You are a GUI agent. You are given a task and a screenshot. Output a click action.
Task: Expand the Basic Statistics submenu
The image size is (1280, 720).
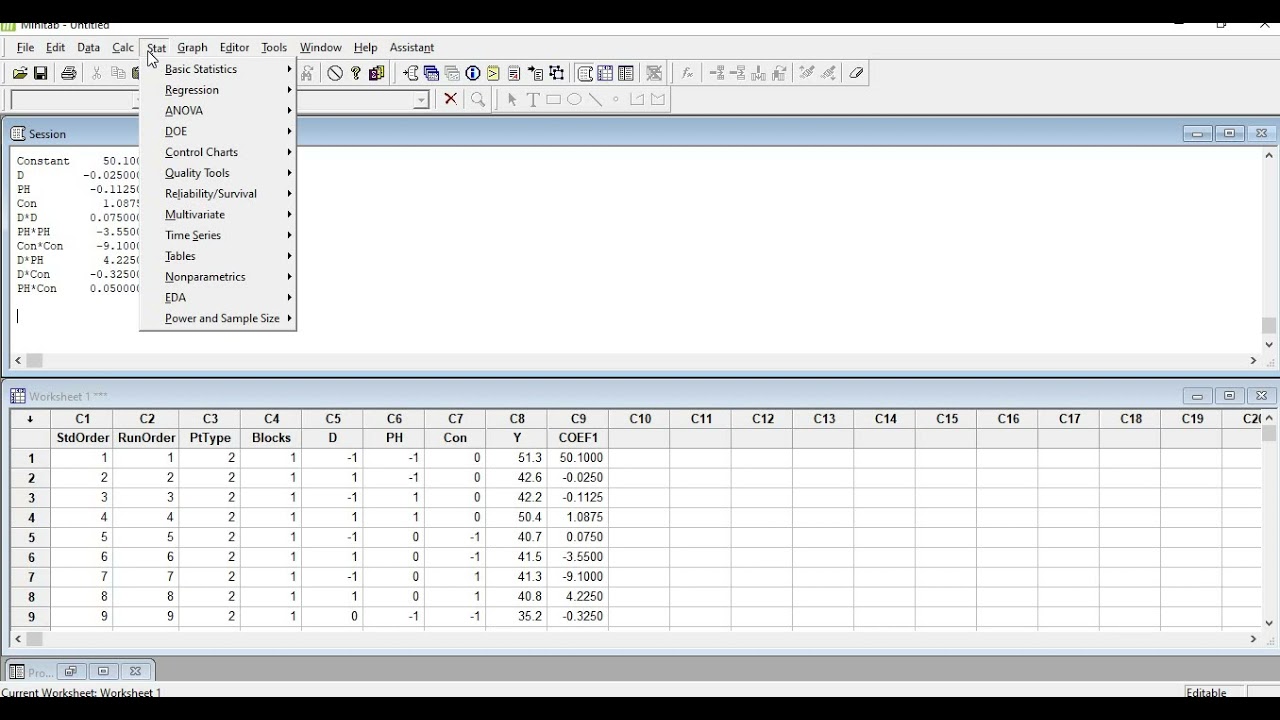pos(218,69)
